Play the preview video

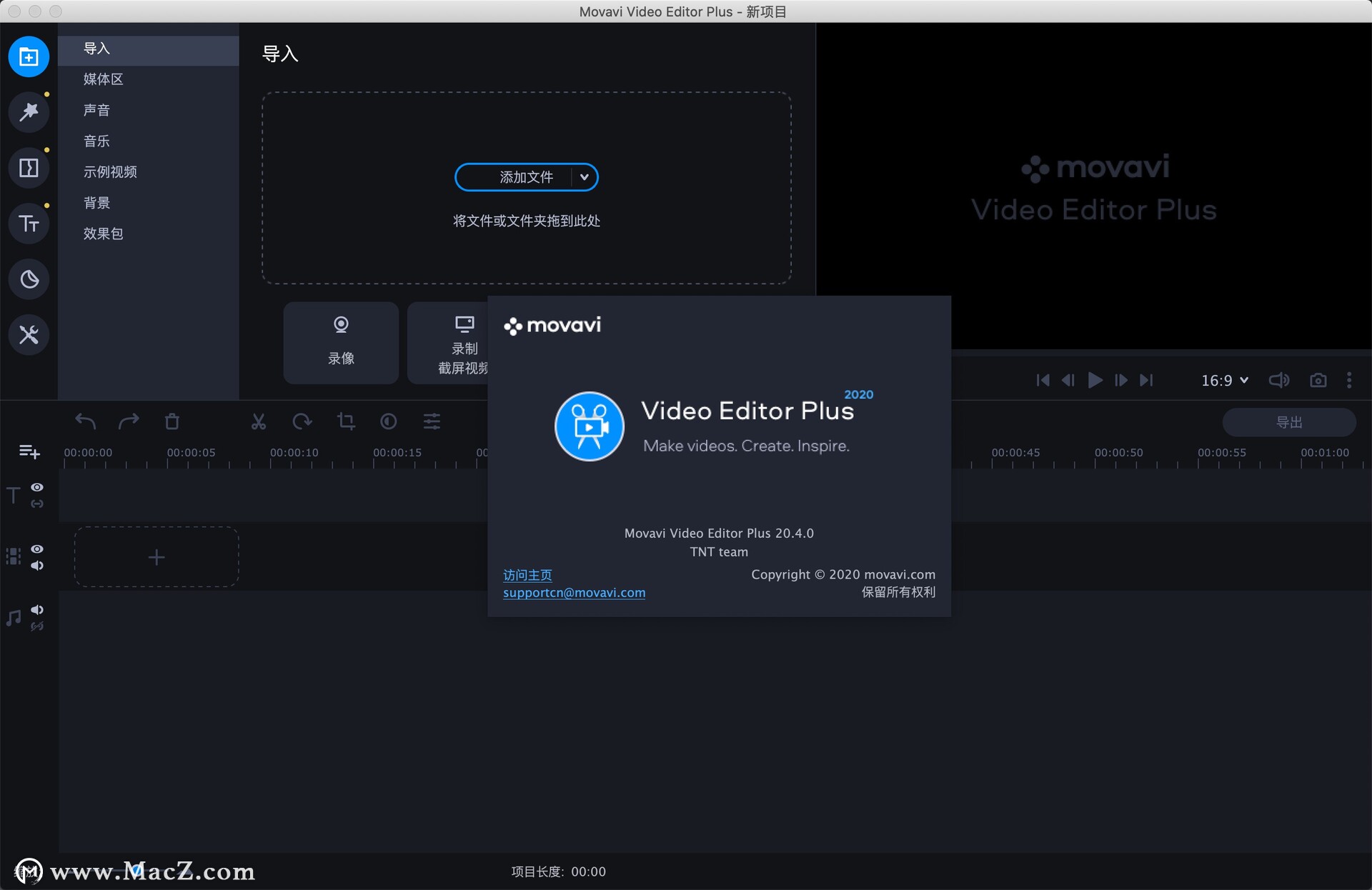click(1095, 380)
